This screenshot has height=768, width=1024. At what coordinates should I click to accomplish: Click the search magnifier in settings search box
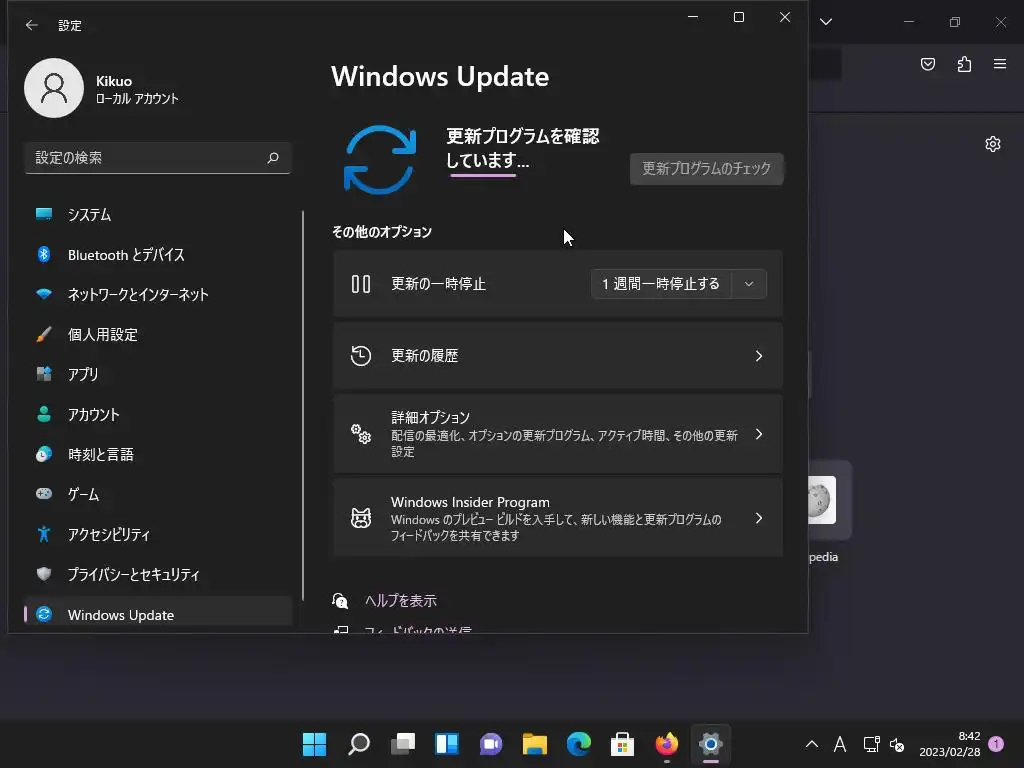click(273, 157)
